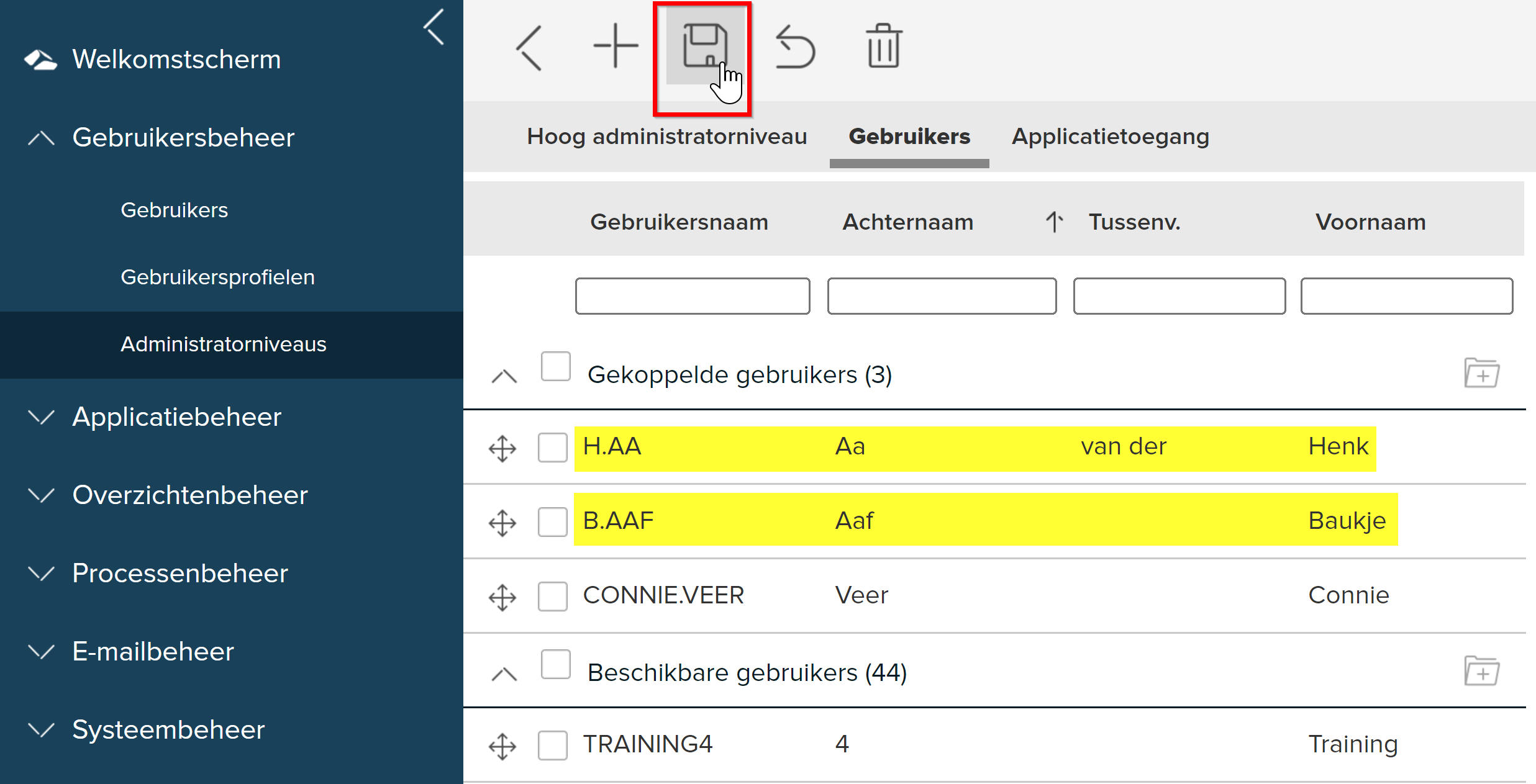Click the first name Henk
The height and width of the screenshot is (784, 1536).
(1338, 446)
